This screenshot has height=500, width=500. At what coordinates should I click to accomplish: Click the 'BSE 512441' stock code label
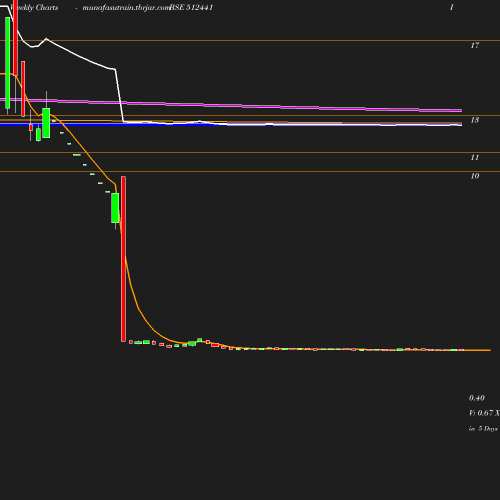[x=191, y=7]
